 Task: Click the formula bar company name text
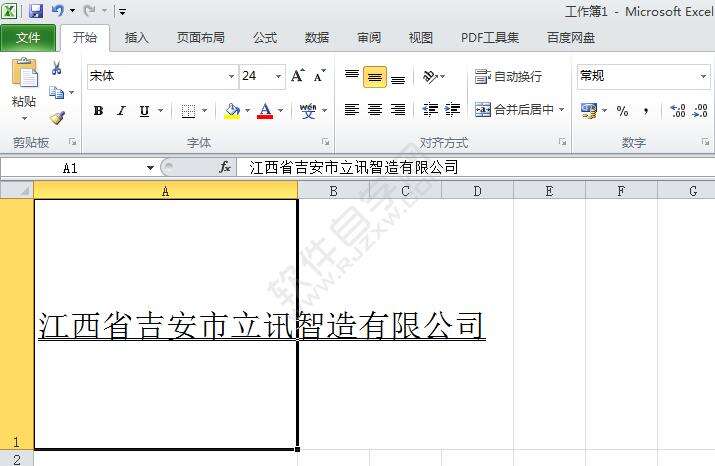(x=354, y=168)
